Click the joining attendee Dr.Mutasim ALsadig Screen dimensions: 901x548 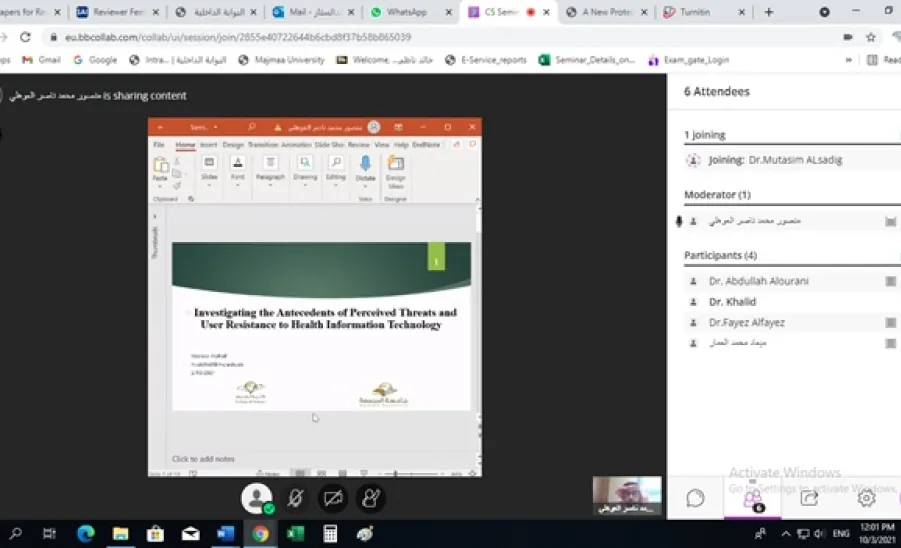pos(795,160)
